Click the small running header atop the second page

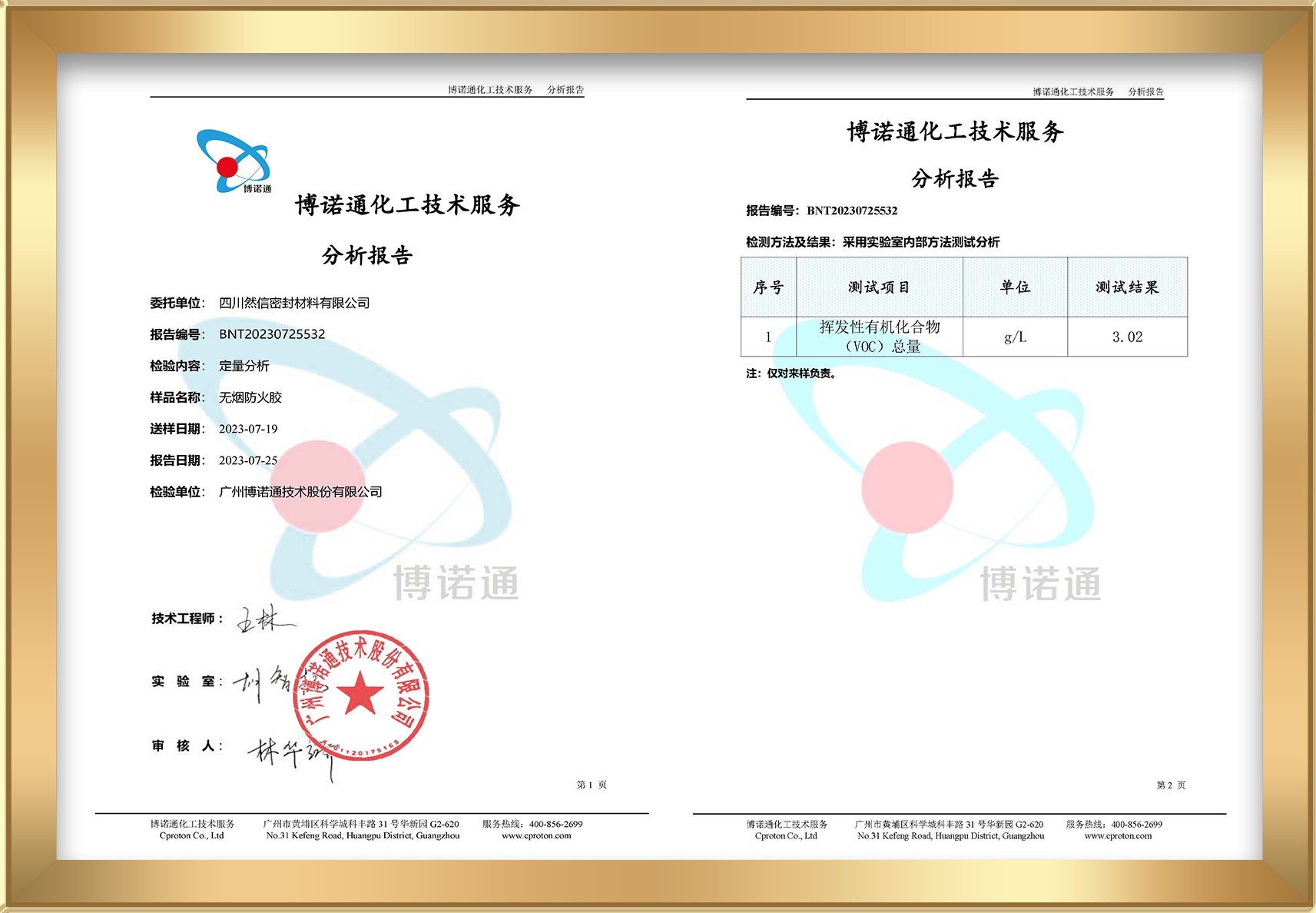tap(1099, 92)
